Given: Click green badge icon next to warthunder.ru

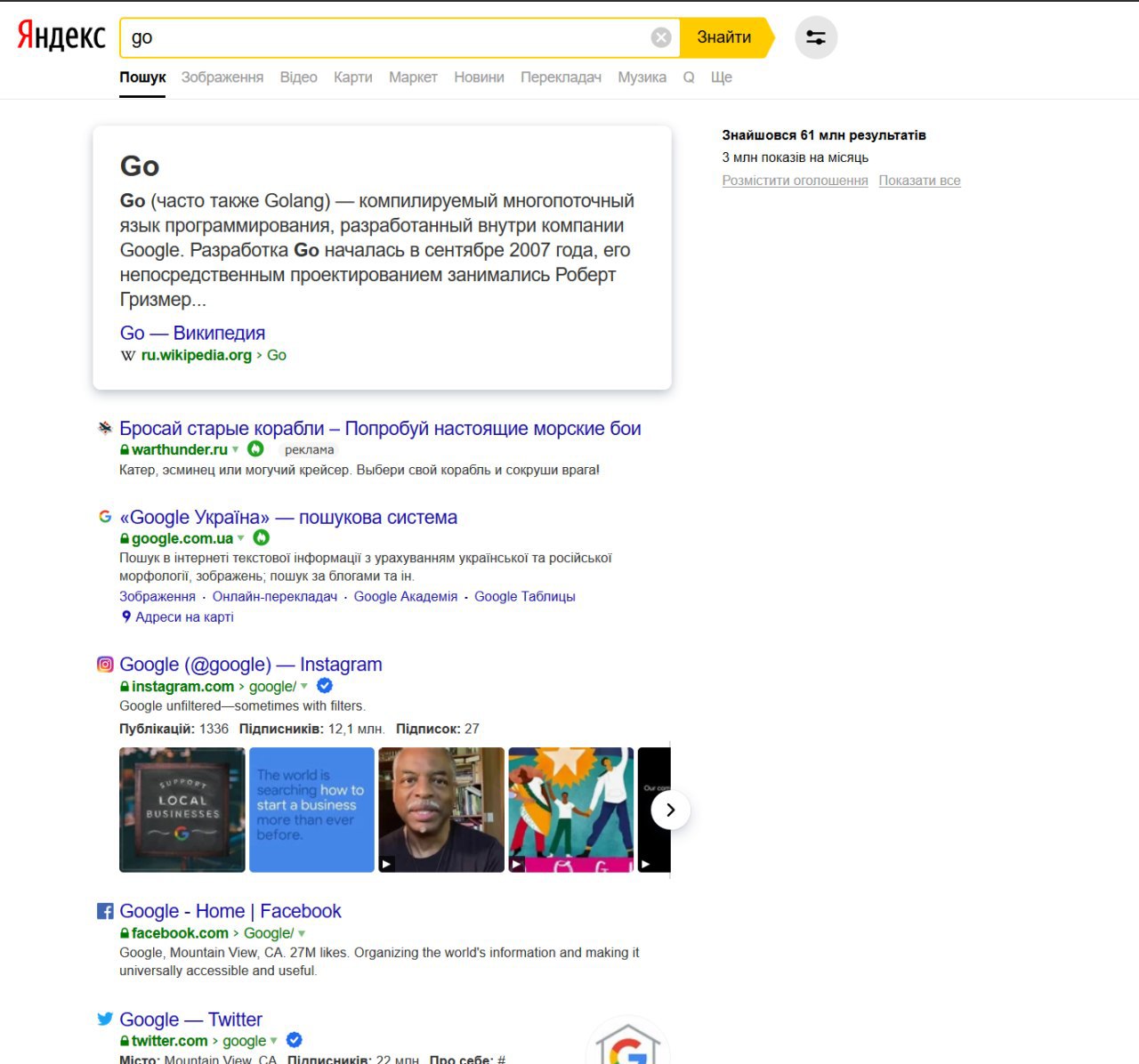Looking at the screenshot, I should (x=255, y=449).
